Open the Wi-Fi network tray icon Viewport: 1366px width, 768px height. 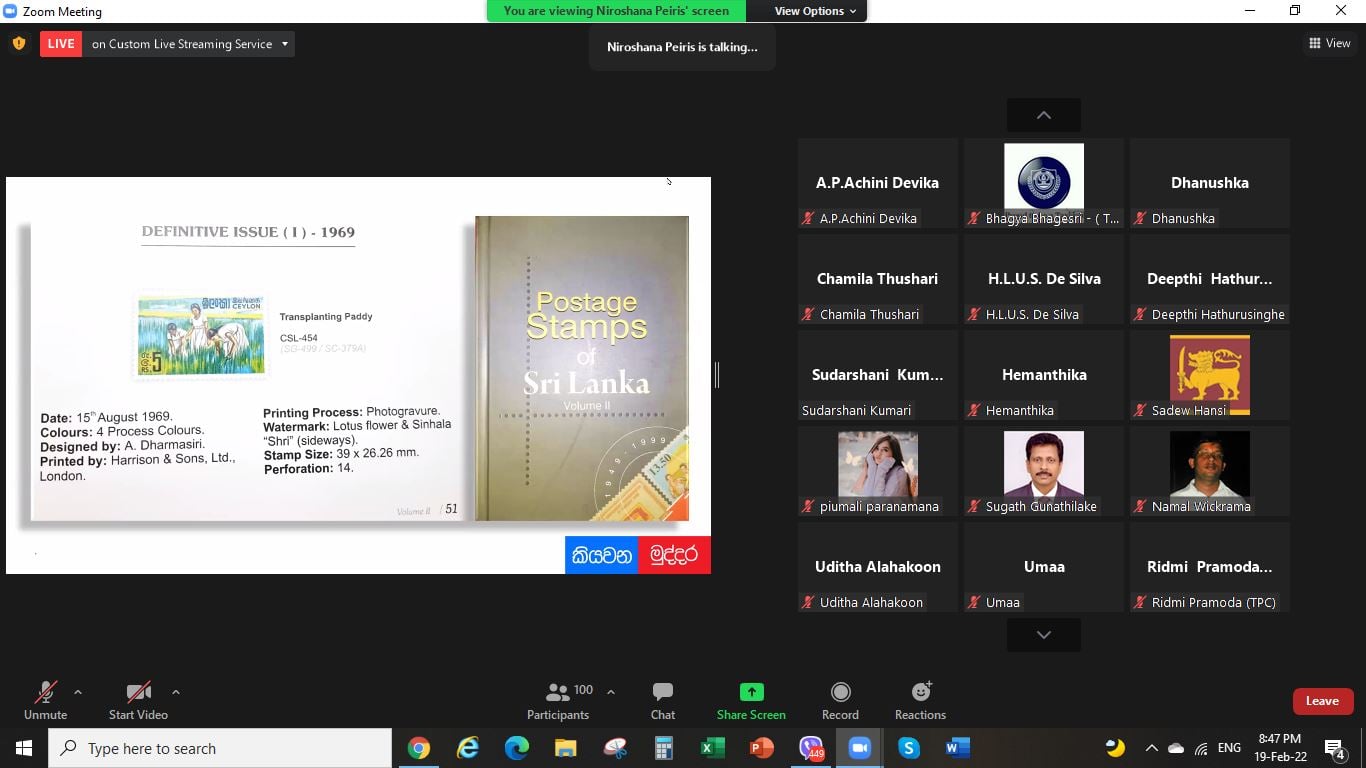tap(1201, 748)
